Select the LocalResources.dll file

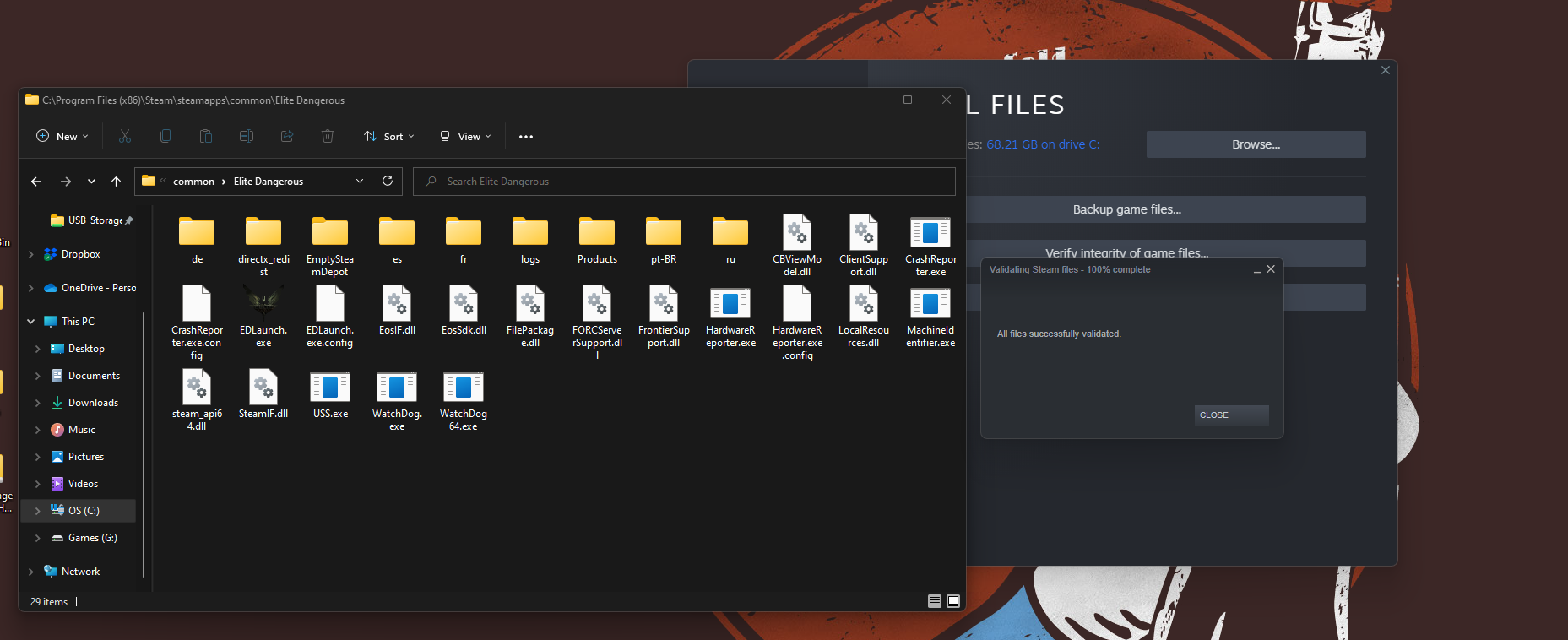pyautogui.click(x=864, y=317)
